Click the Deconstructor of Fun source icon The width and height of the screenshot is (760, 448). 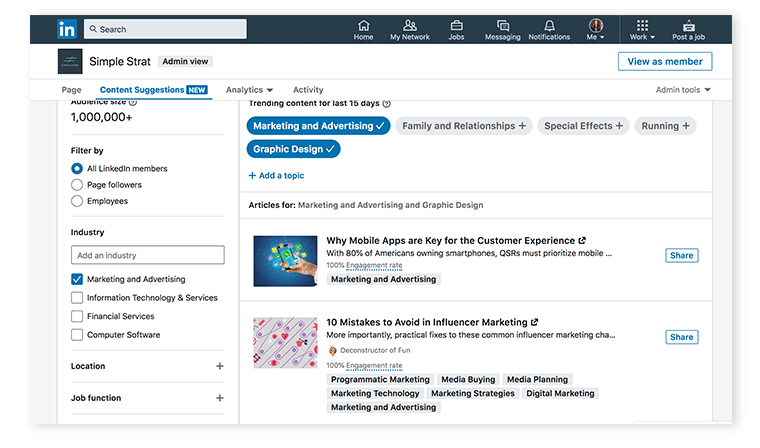coord(332,350)
